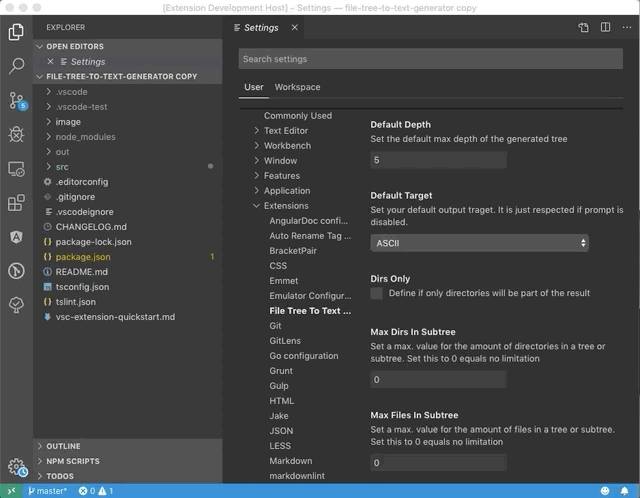Open tsconfig.json file

pyautogui.click(x=128, y=287)
